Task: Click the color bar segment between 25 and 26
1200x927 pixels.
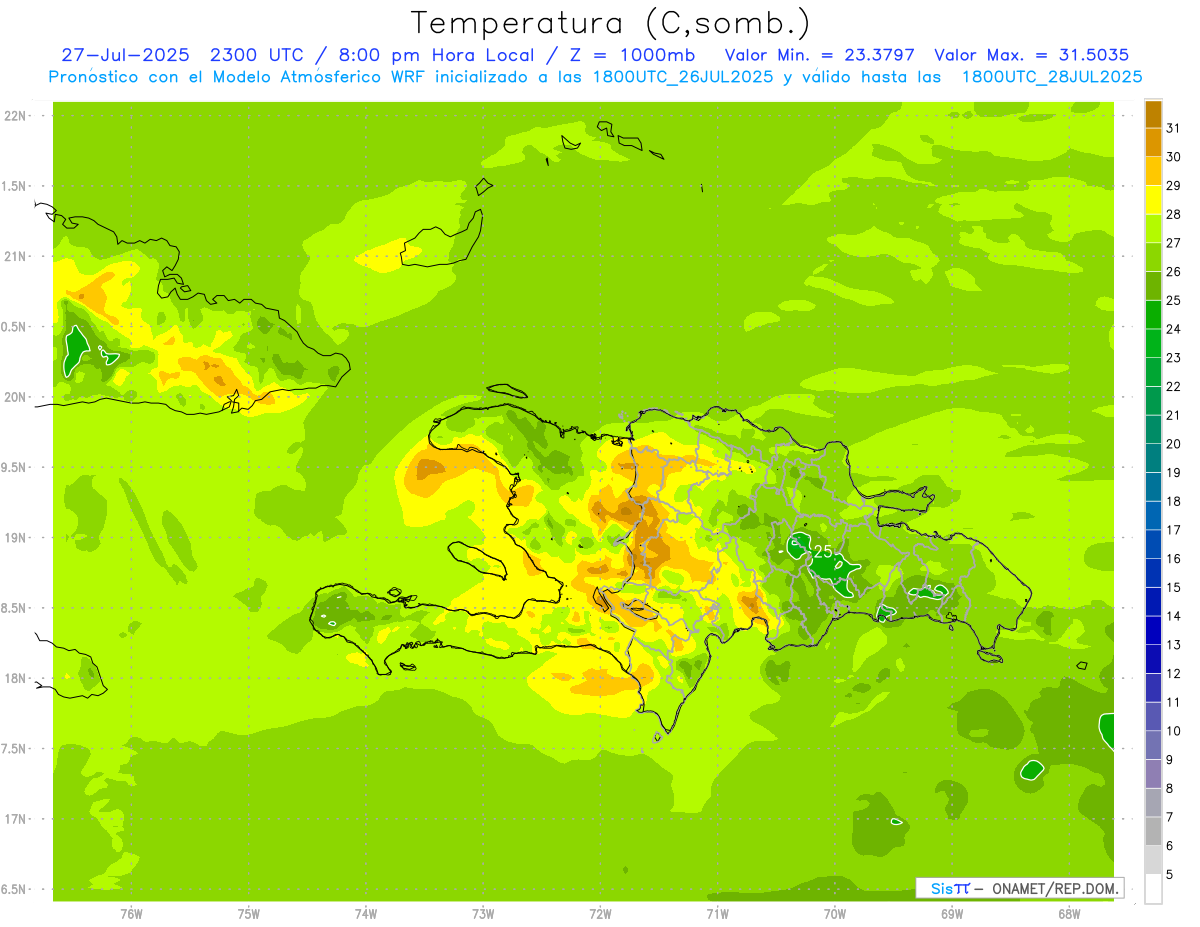Action: [1153, 286]
